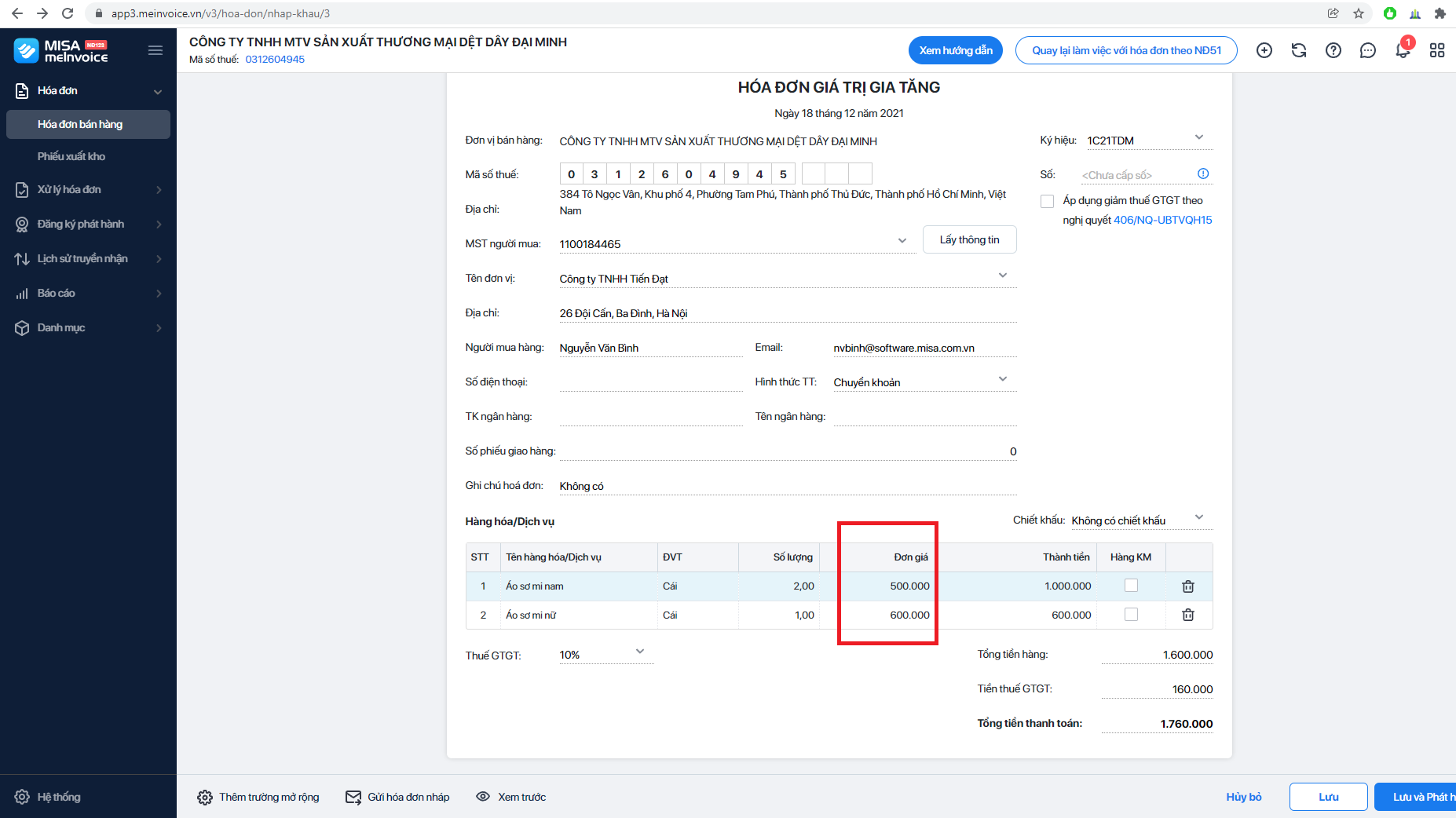
Task: Click browser share page icon
Action: click(x=1333, y=13)
